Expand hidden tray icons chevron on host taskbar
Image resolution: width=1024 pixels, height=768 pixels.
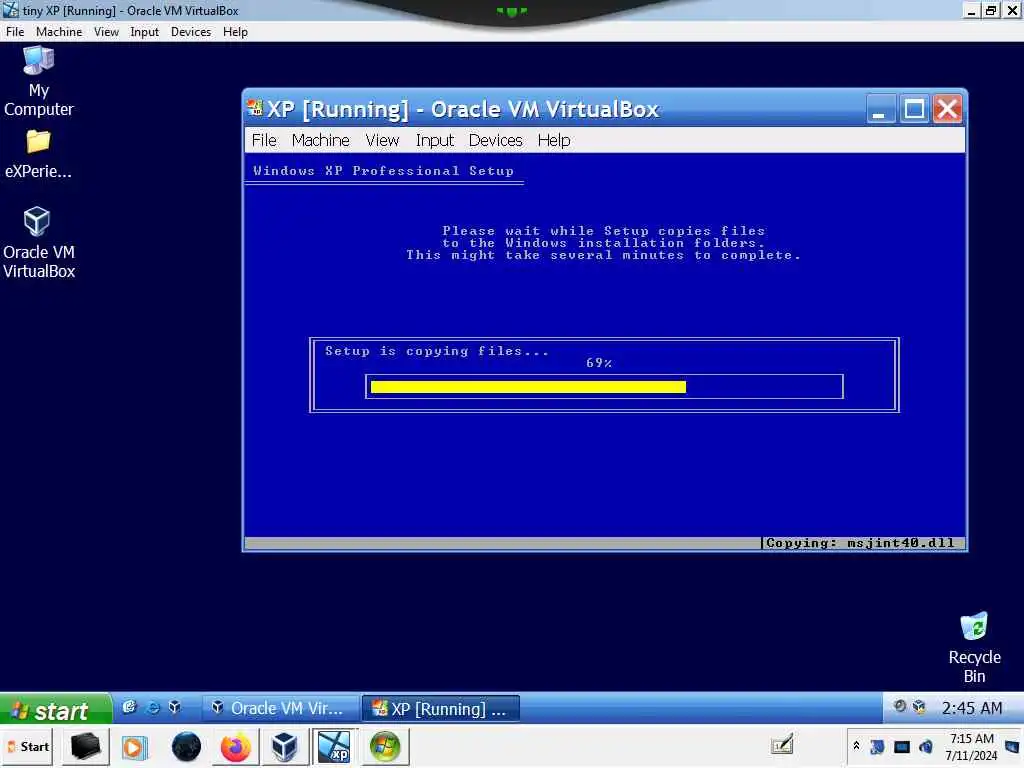856,746
